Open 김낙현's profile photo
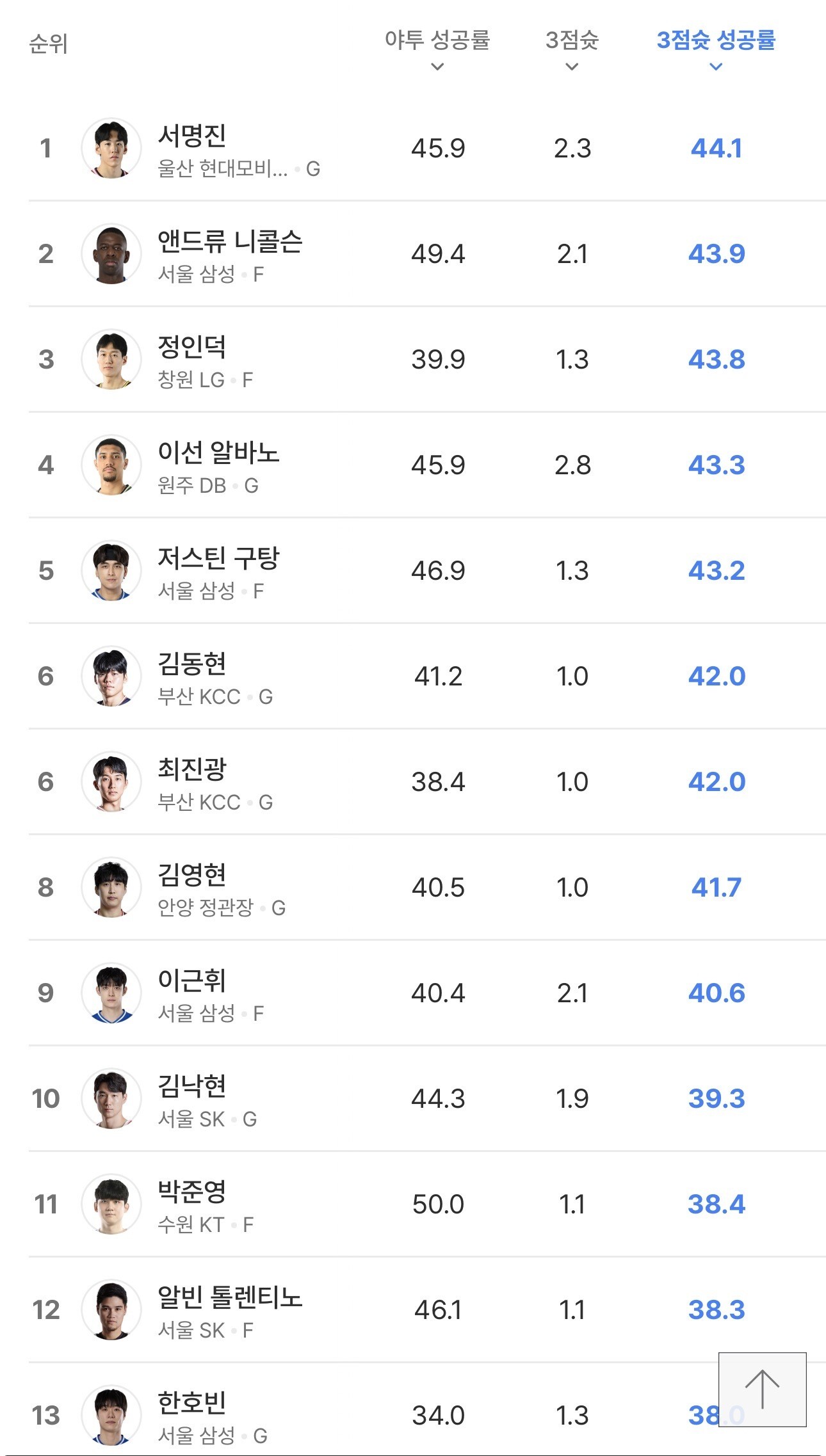 [111, 1098]
